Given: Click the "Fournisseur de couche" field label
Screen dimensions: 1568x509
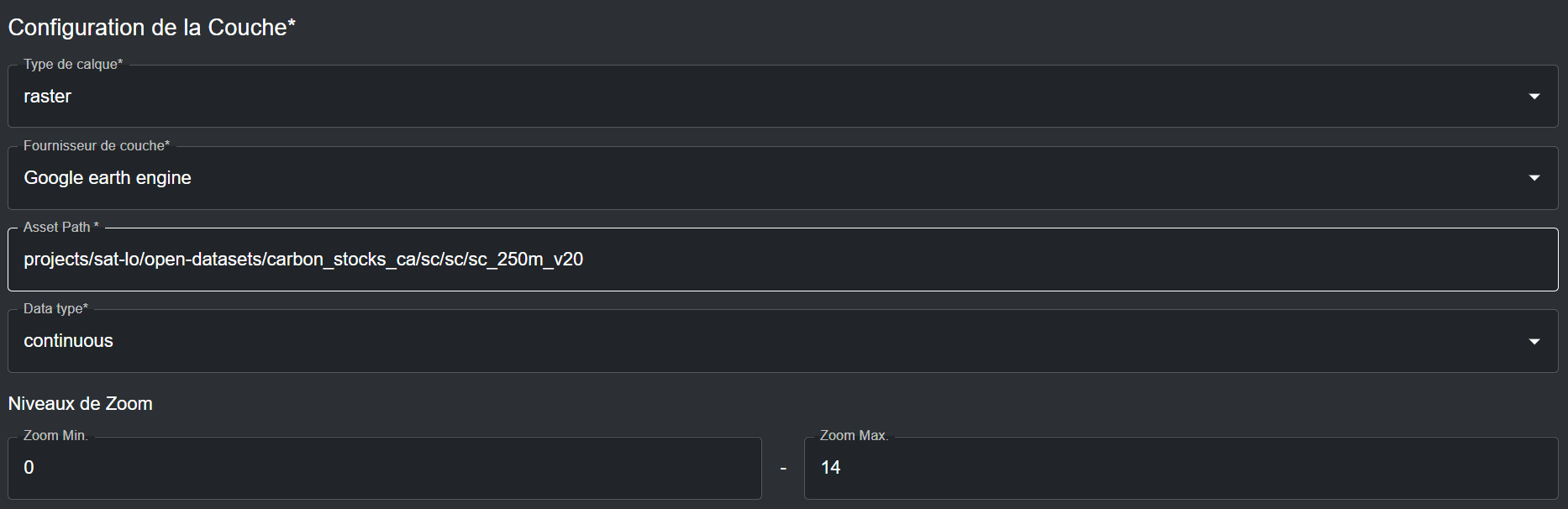Looking at the screenshot, I should tap(97, 146).
